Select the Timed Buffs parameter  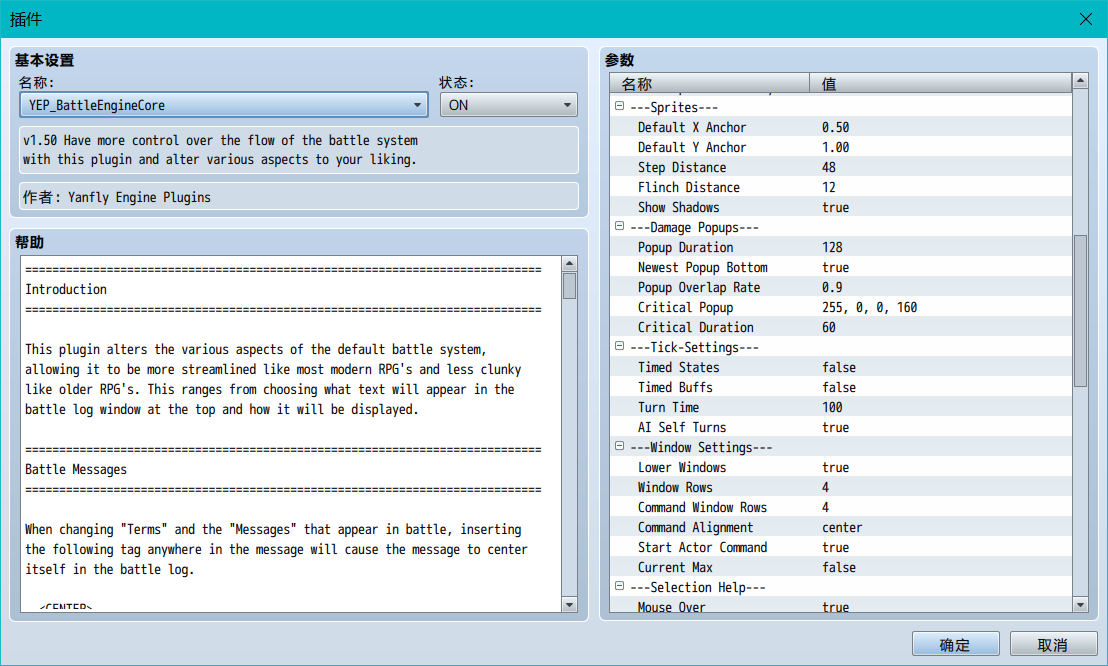coord(841,387)
